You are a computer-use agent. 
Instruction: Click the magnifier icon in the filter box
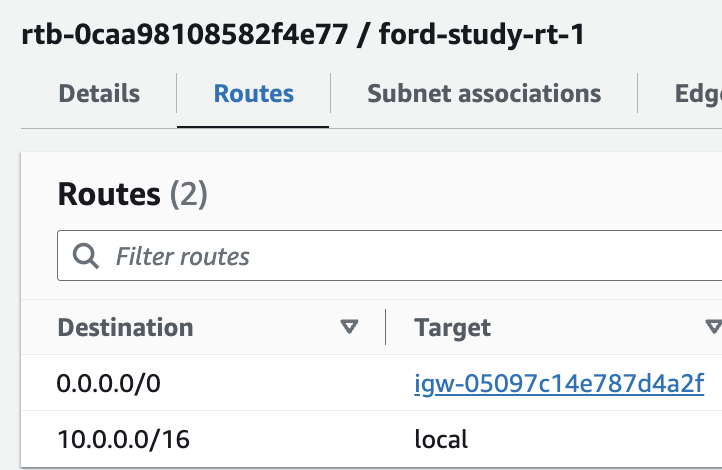click(86, 256)
